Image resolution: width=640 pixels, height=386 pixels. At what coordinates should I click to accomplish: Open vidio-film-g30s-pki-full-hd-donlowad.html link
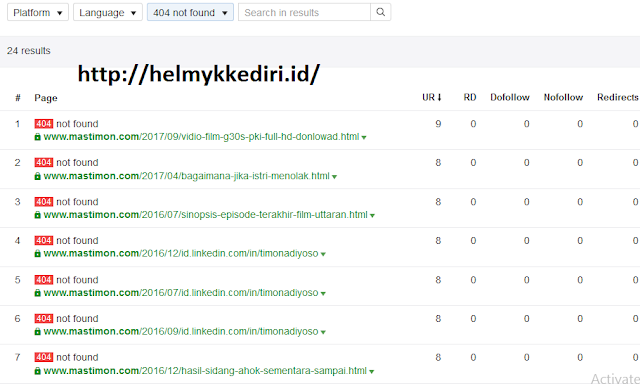click(x=201, y=137)
